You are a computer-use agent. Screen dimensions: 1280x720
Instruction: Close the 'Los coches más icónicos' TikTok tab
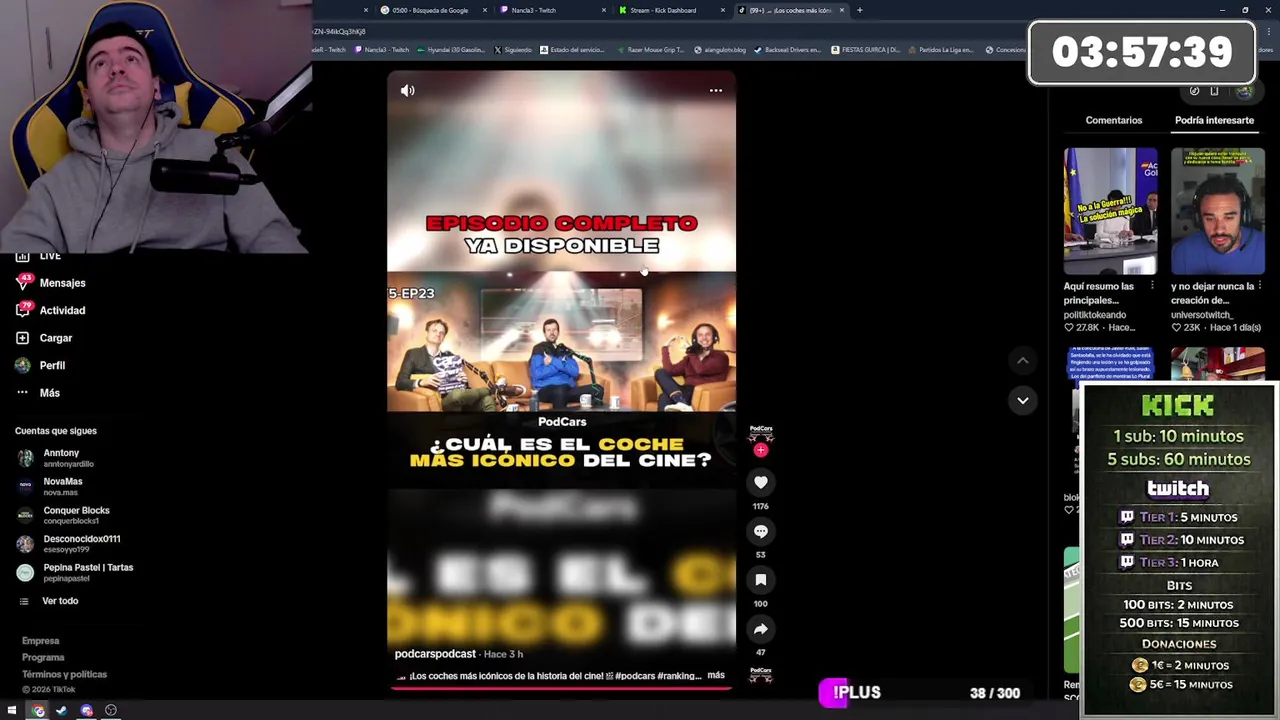click(842, 10)
